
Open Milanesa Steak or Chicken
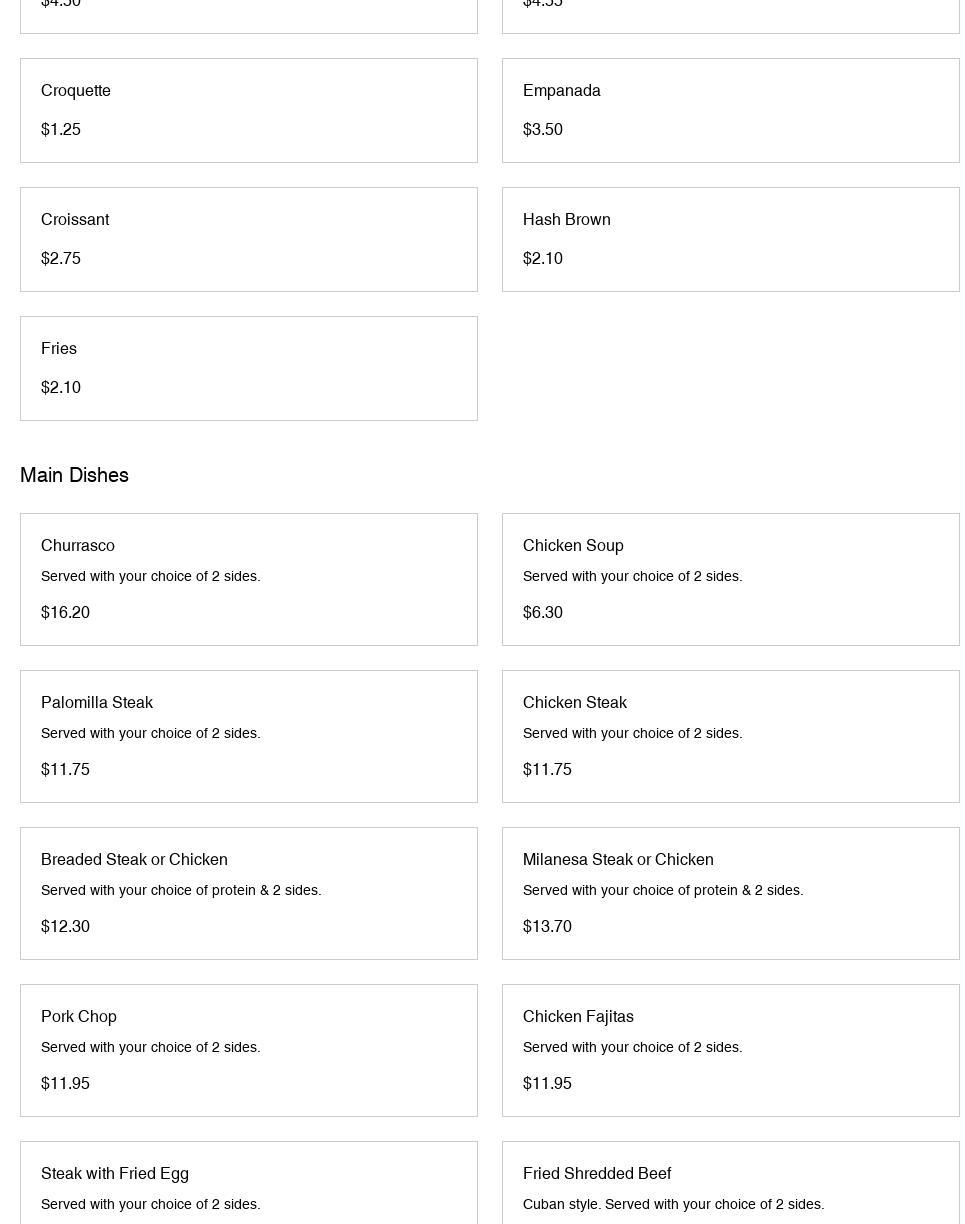pos(730,893)
